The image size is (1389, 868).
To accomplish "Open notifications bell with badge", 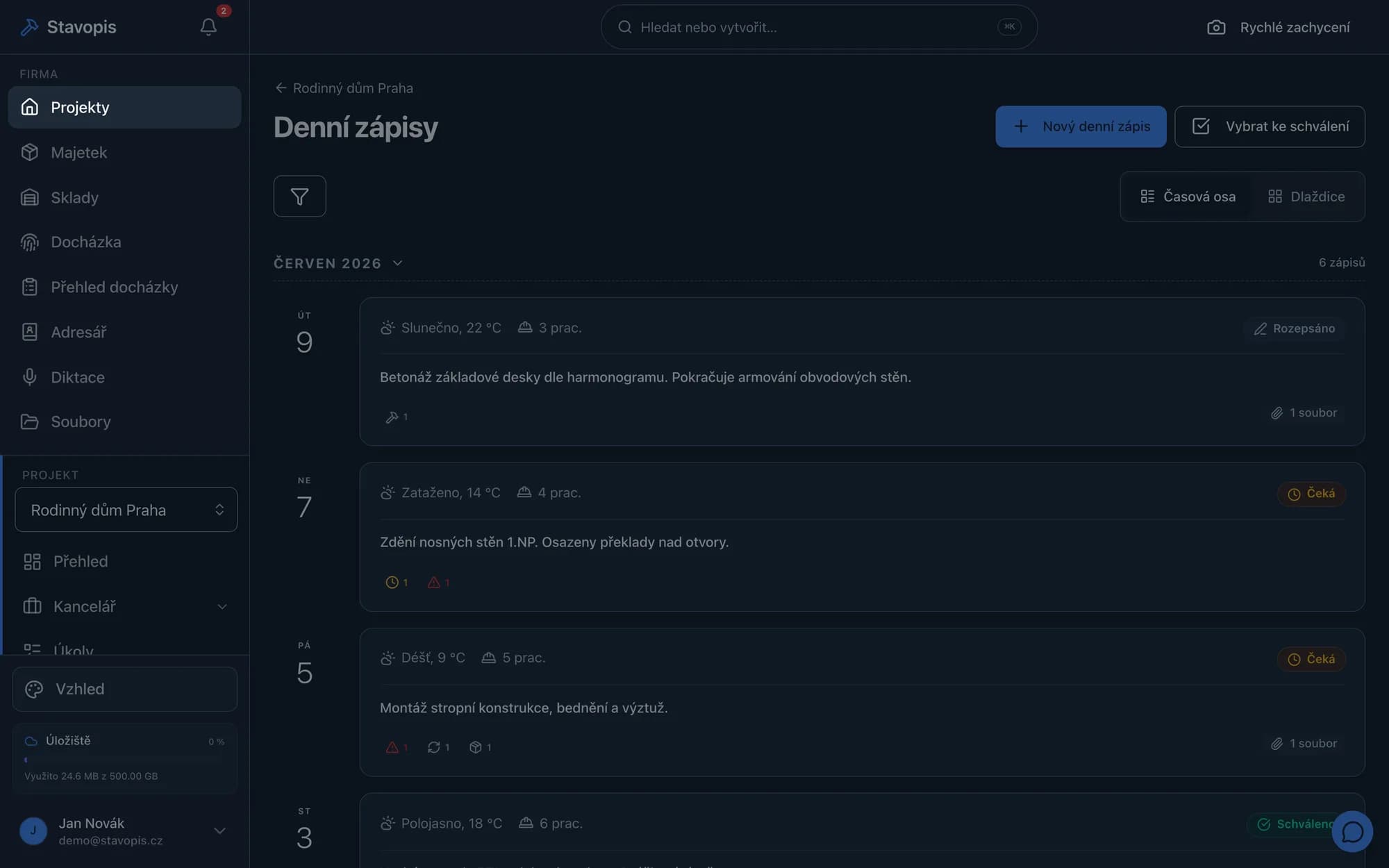I will (x=208, y=26).
